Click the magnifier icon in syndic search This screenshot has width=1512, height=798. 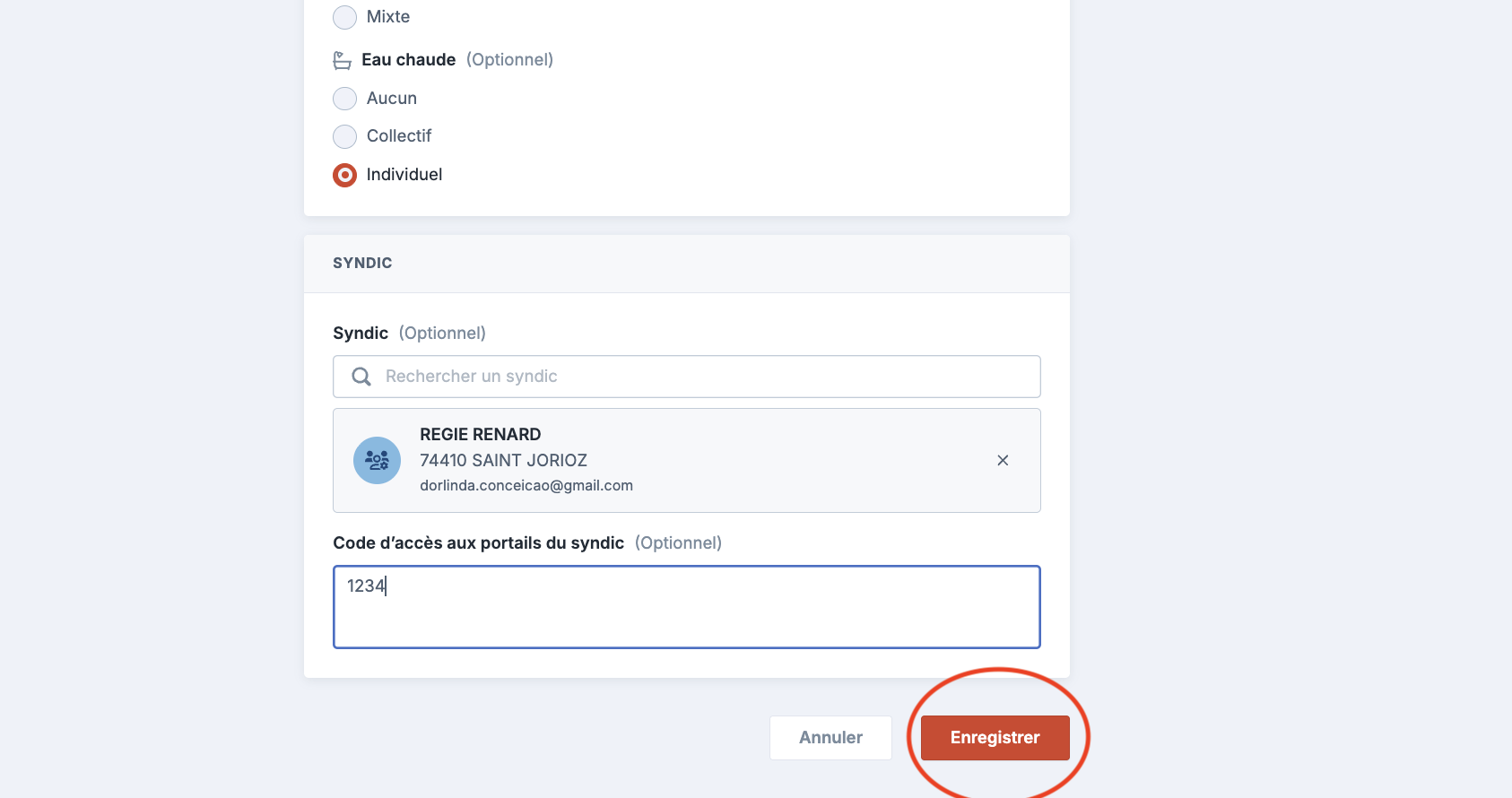[x=361, y=377]
